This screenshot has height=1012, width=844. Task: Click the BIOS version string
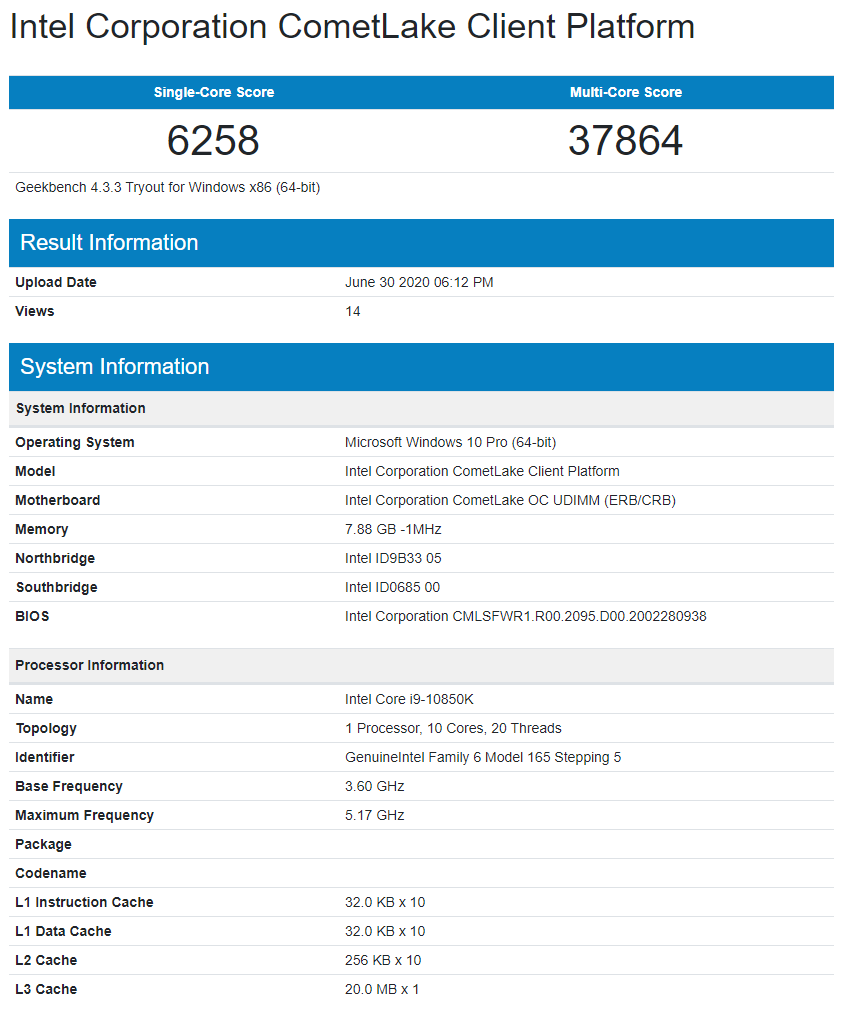(525, 617)
